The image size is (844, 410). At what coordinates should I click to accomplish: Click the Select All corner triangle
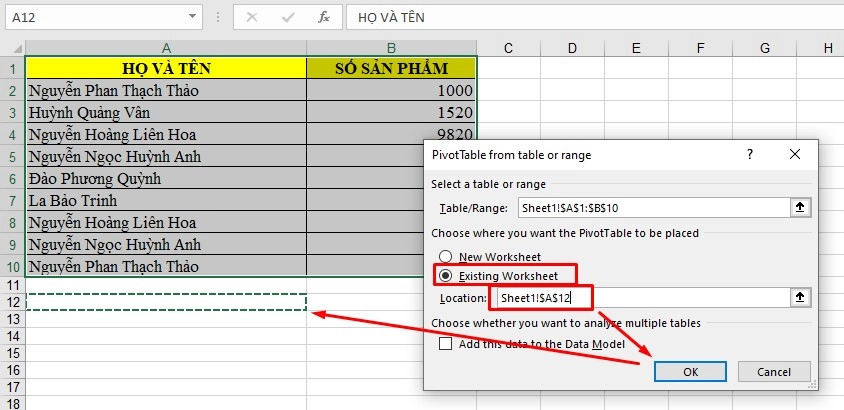point(13,48)
